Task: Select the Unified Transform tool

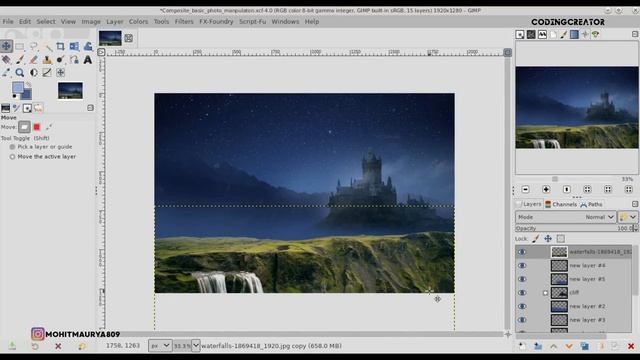Action: (74, 46)
